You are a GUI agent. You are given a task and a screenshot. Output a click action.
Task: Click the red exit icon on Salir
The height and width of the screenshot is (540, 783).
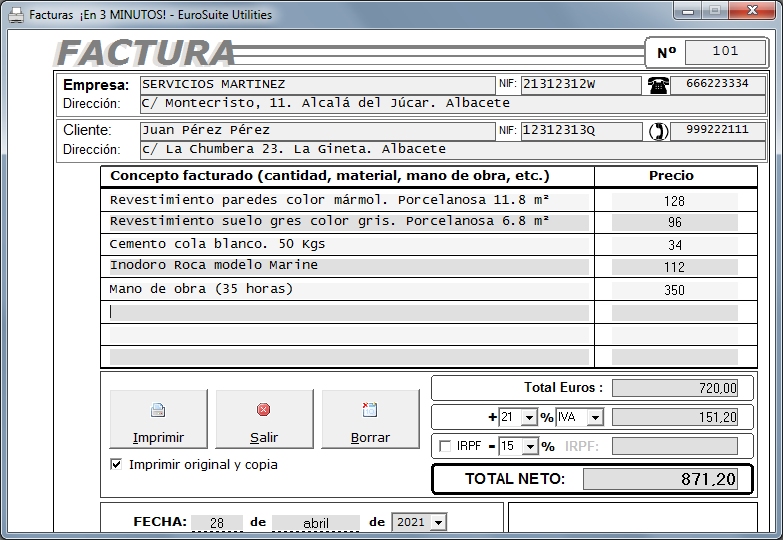[264, 410]
